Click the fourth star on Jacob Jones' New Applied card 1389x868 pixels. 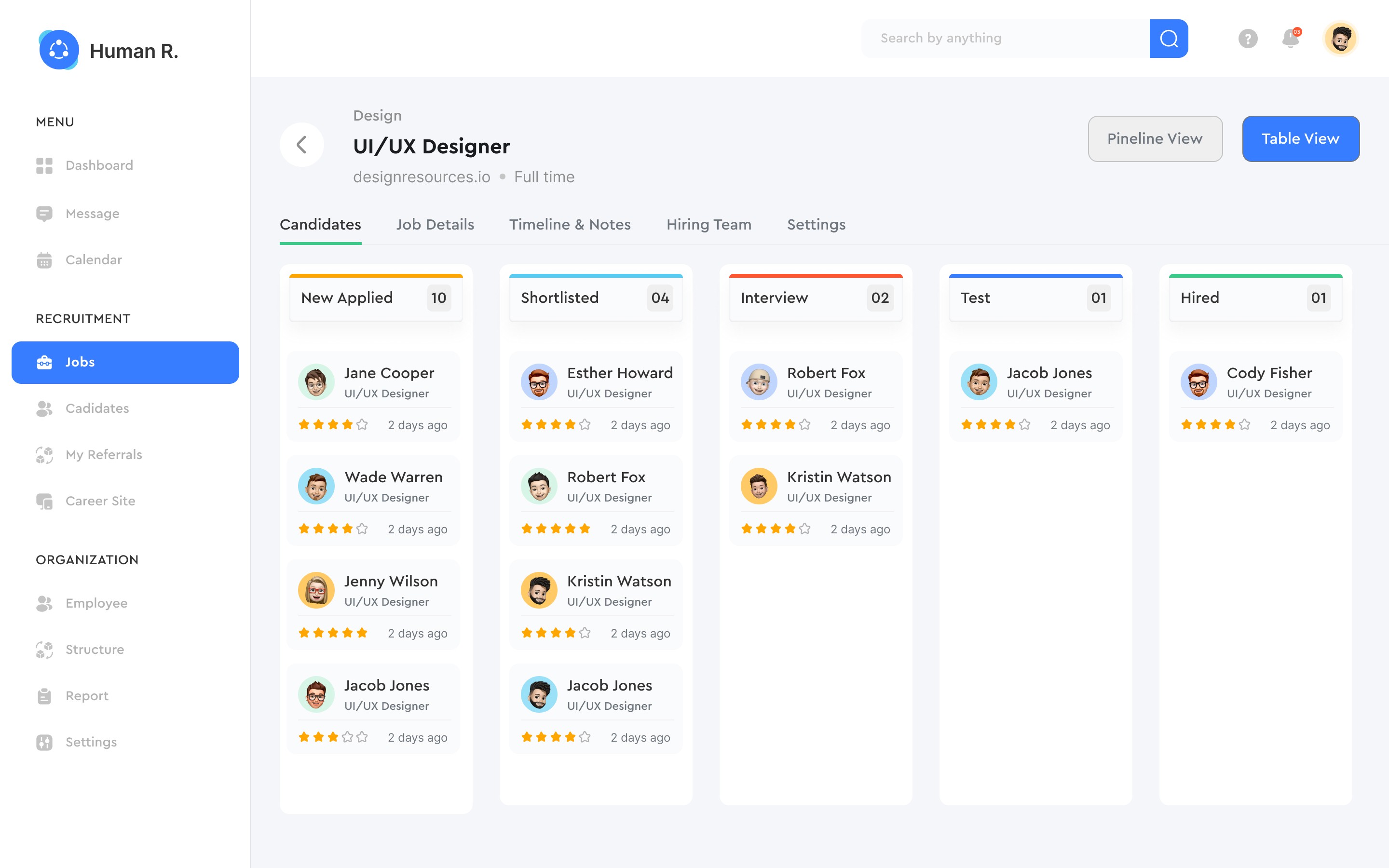347,737
